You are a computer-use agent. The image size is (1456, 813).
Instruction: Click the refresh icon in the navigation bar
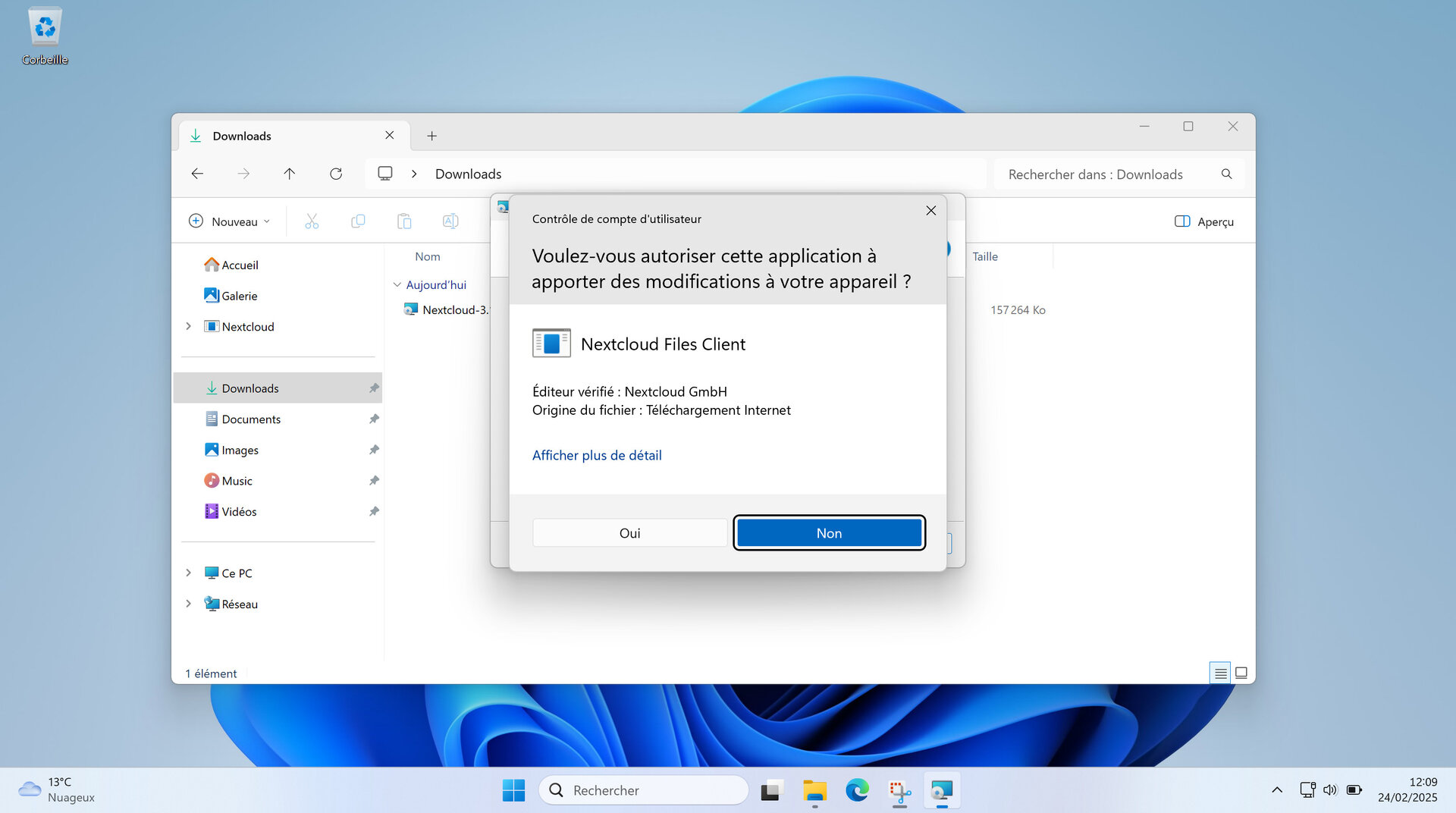click(336, 174)
